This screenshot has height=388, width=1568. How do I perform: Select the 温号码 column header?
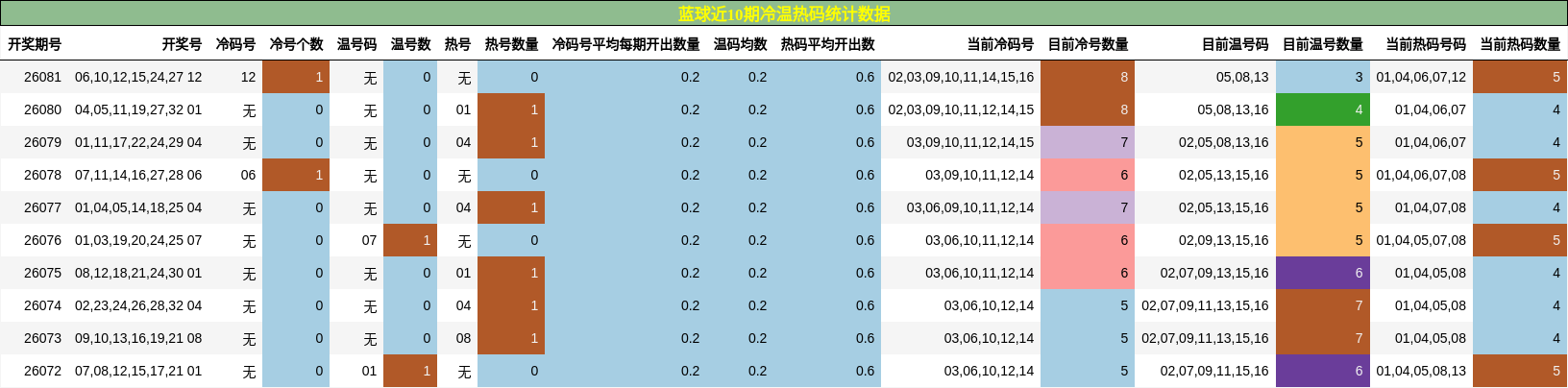pos(356,44)
